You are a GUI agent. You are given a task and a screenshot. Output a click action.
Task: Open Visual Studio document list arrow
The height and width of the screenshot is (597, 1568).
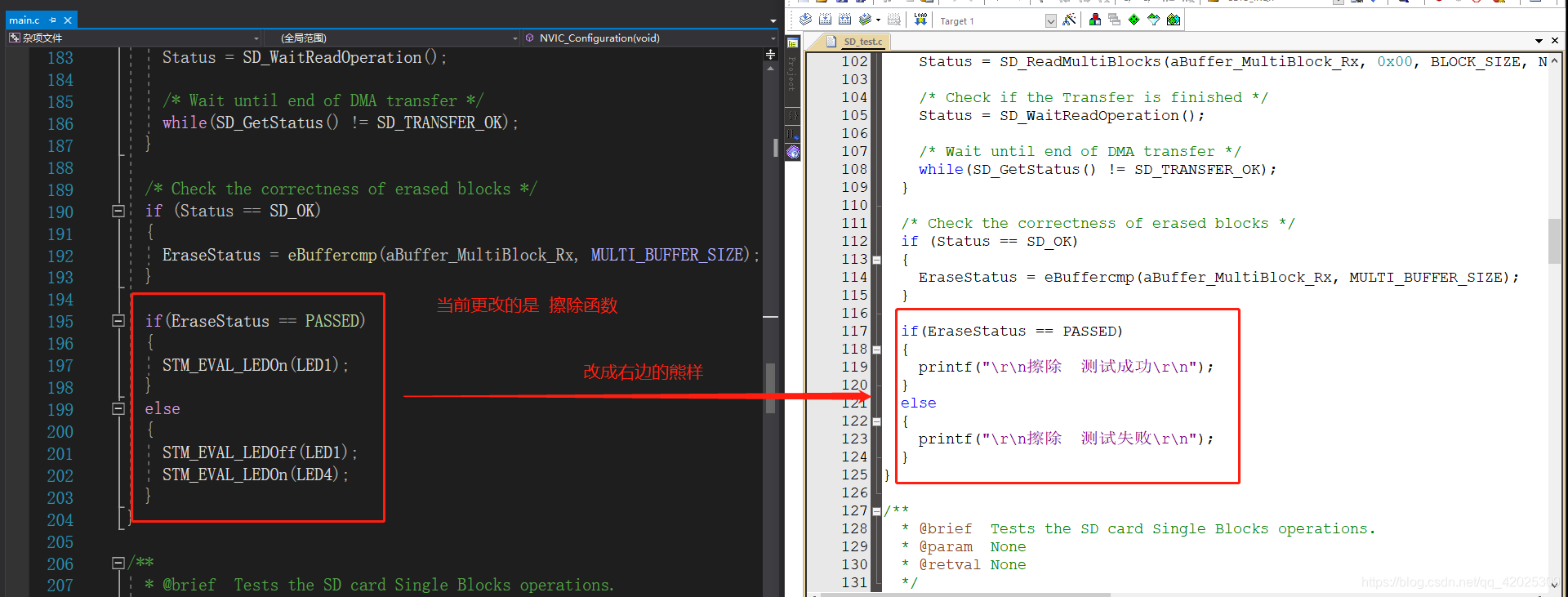tap(773, 21)
